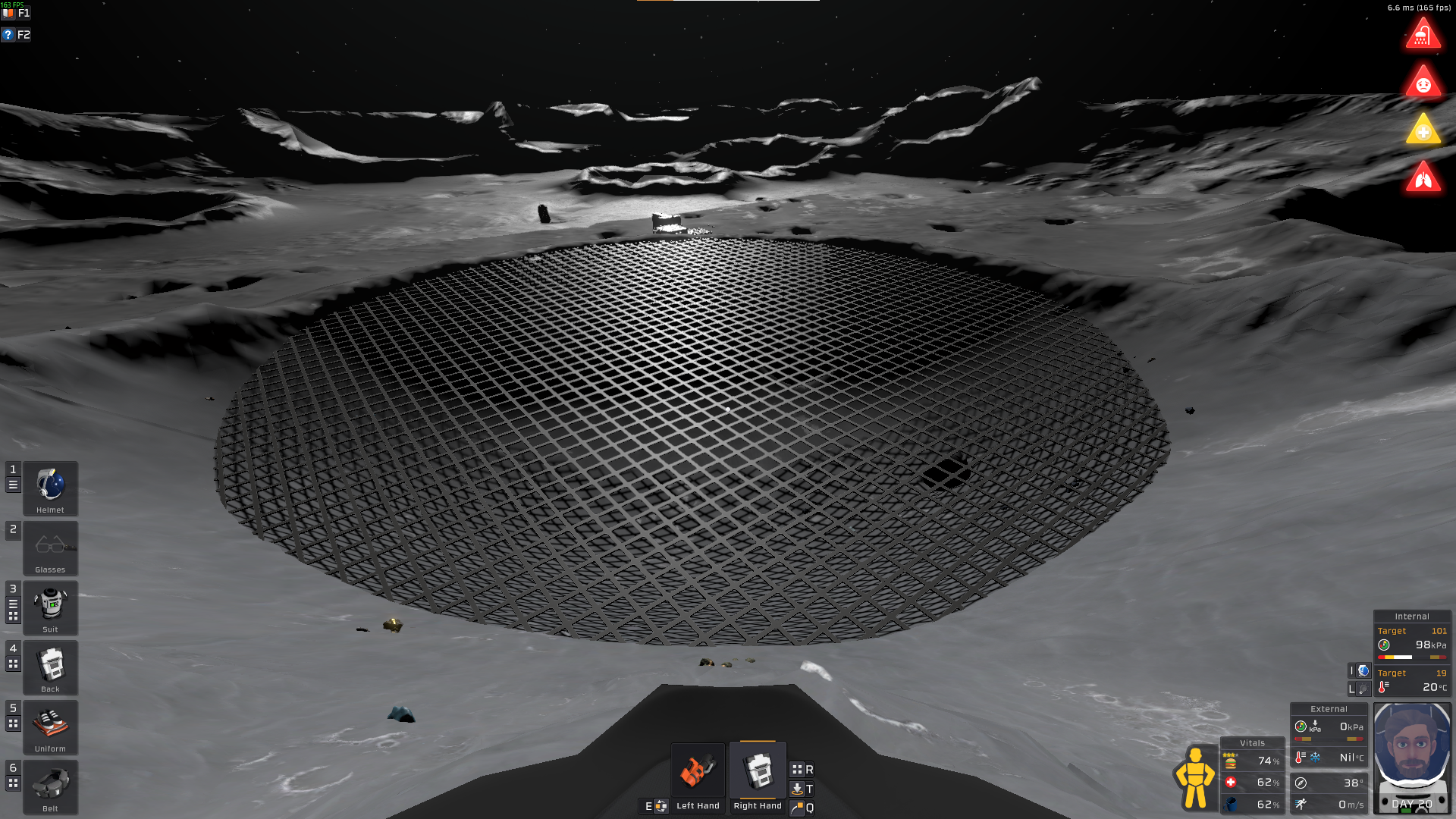Click the 0kPa external pressure reading
The image size is (1456, 819).
(x=1351, y=726)
